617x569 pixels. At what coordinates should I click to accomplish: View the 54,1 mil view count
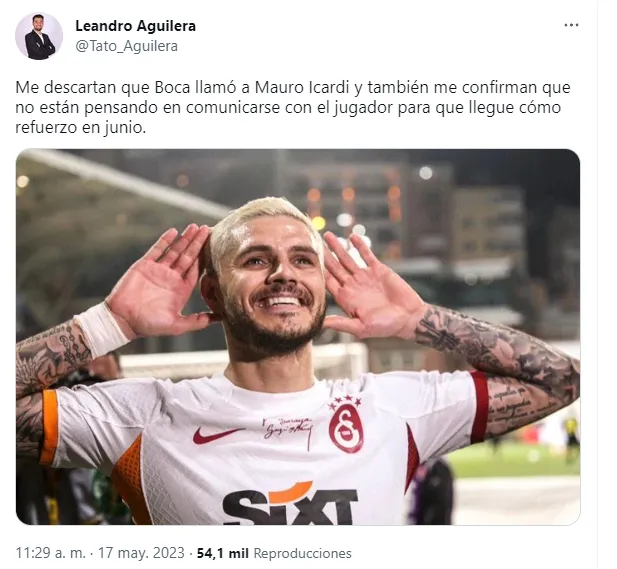pyautogui.click(x=222, y=553)
